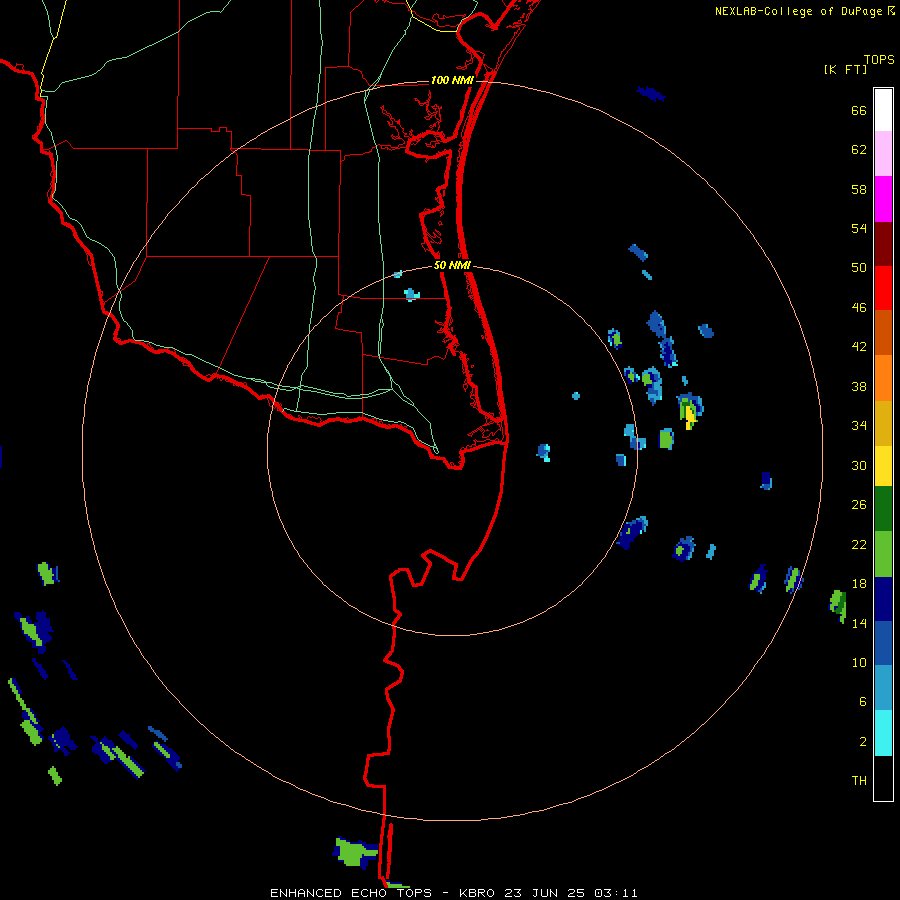Click the "14" legend value
Screen dimensions: 900x900
point(859,623)
